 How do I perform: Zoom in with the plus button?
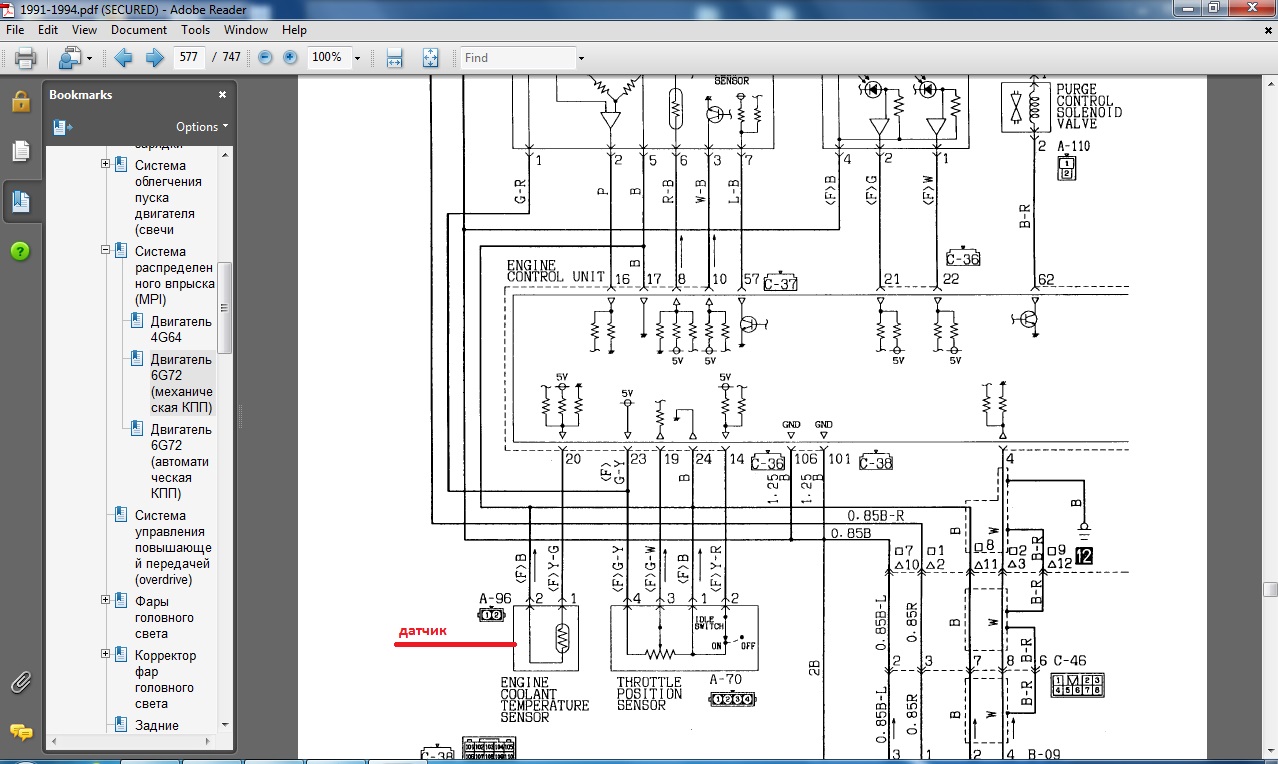pyautogui.click(x=290, y=58)
